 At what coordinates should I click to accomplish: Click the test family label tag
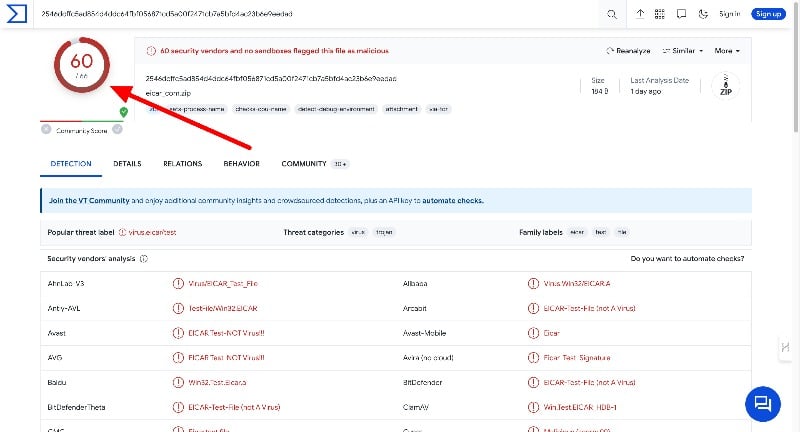tap(601, 232)
